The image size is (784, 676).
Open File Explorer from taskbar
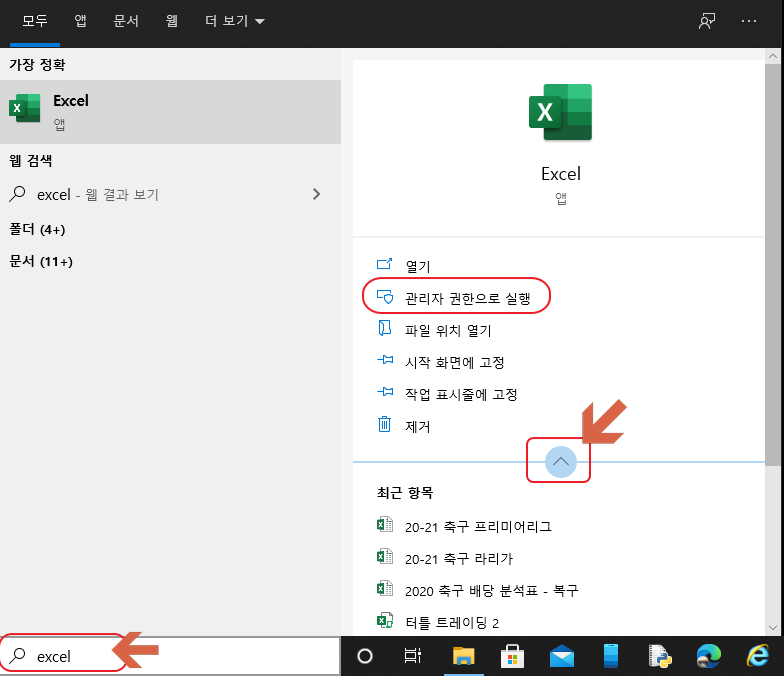[464, 656]
